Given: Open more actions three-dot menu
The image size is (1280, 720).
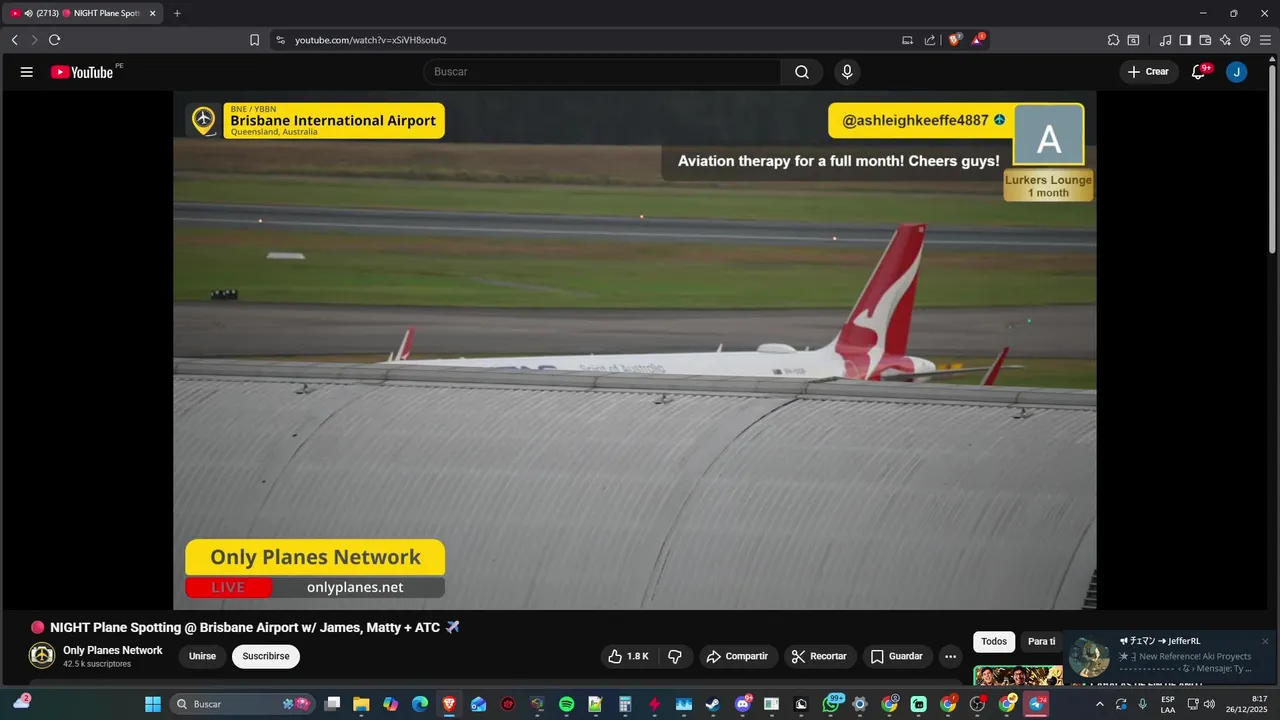Looking at the screenshot, I should pyautogui.click(x=950, y=656).
